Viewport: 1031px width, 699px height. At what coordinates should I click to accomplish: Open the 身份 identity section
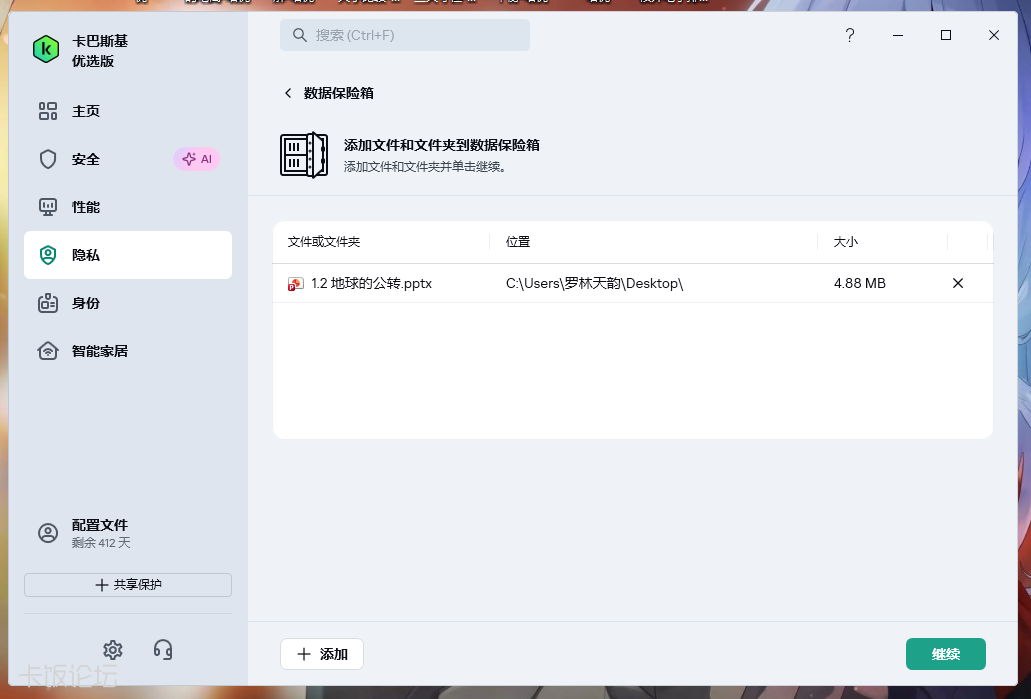pos(128,303)
